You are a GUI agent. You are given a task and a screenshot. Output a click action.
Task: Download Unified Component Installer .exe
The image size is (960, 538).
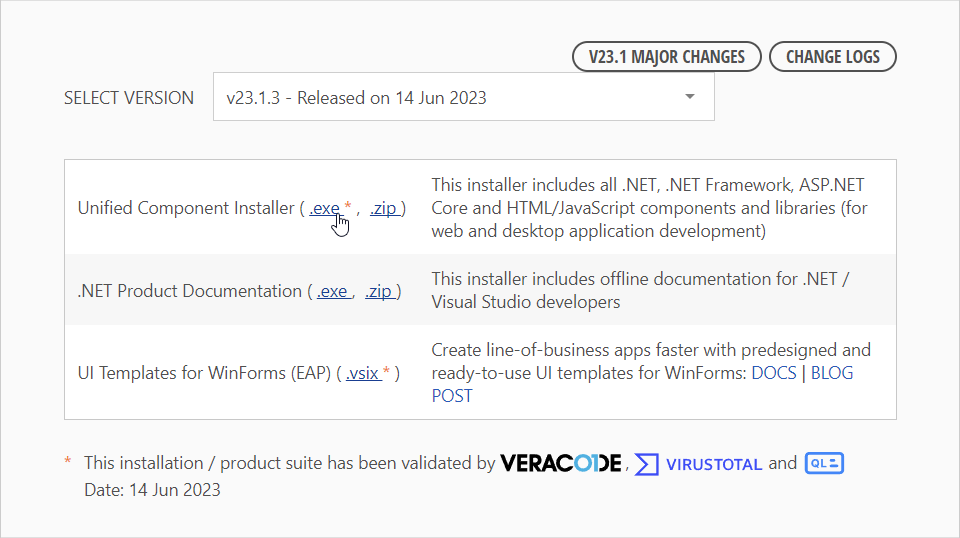325,208
